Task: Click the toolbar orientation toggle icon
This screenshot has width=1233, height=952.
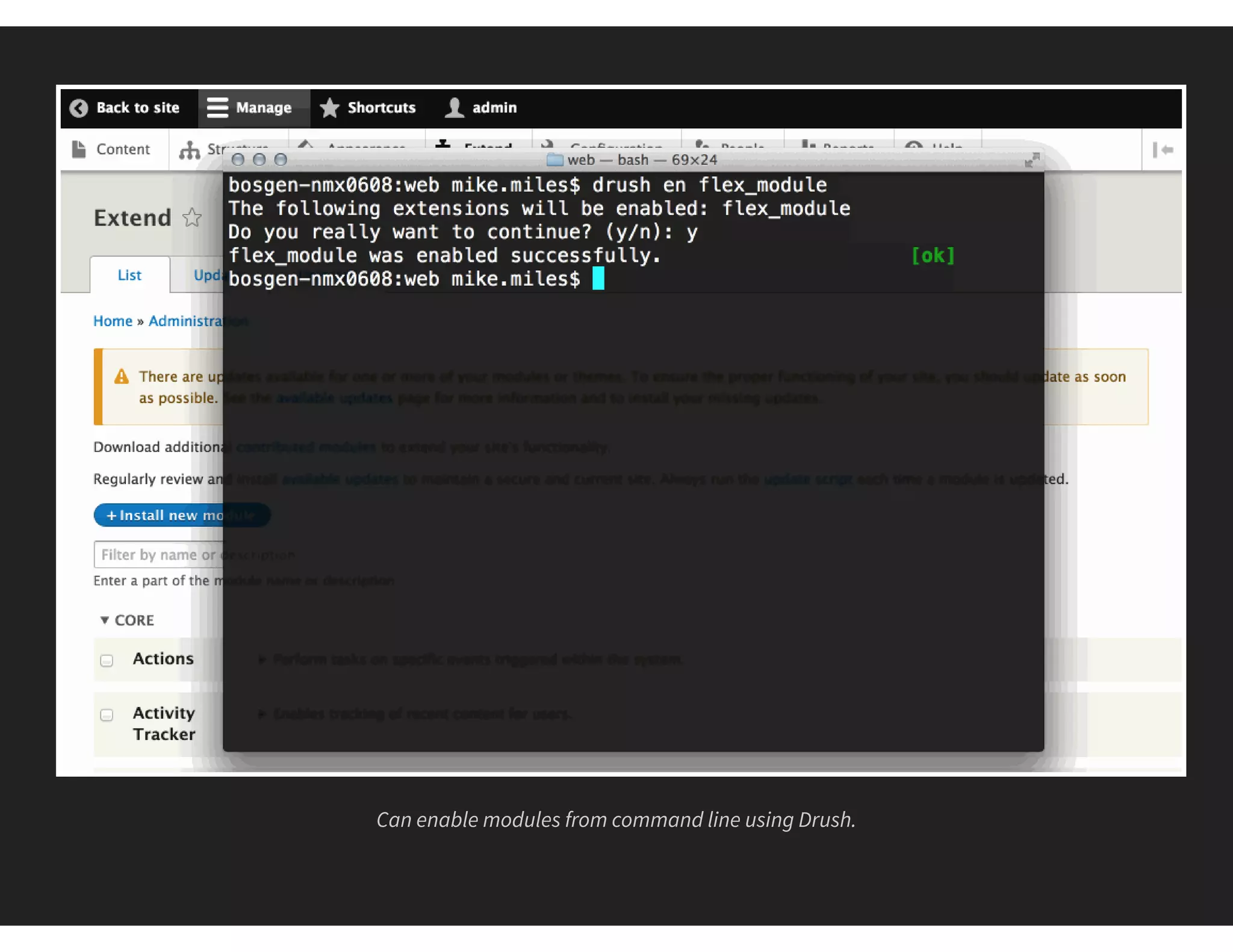Action: (x=1163, y=150)
